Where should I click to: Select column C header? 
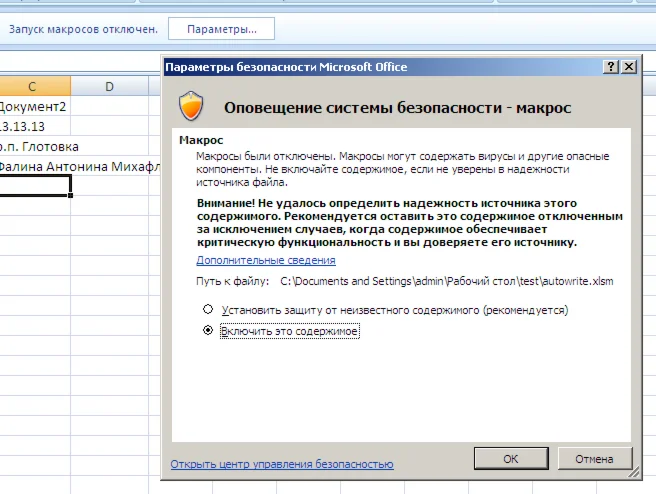[33, 86]
